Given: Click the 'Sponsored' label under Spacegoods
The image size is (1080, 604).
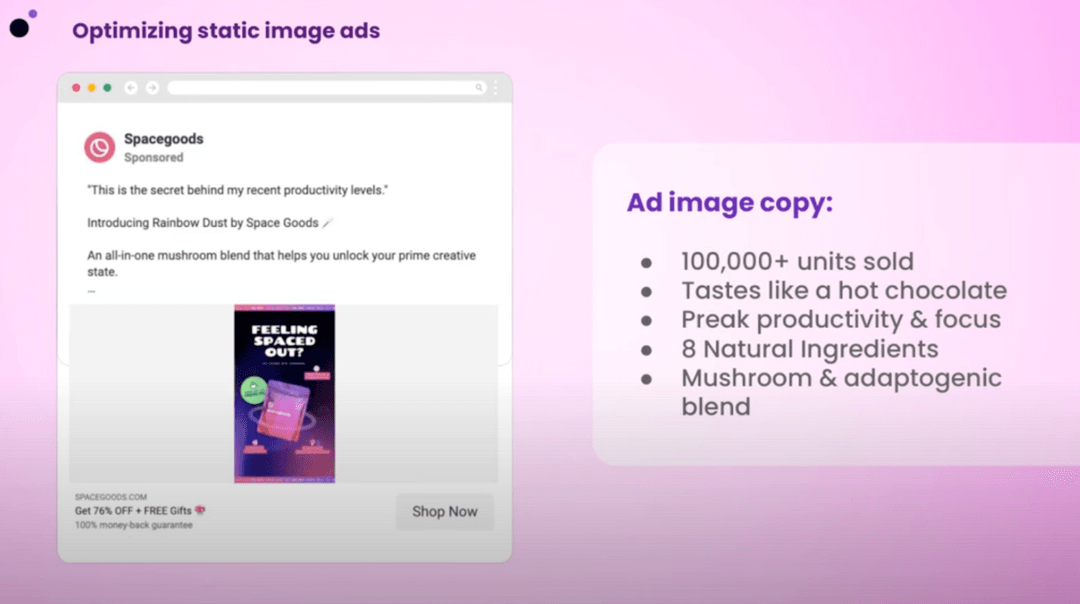Looking at the screenshot, I should (x=154, y=158).
